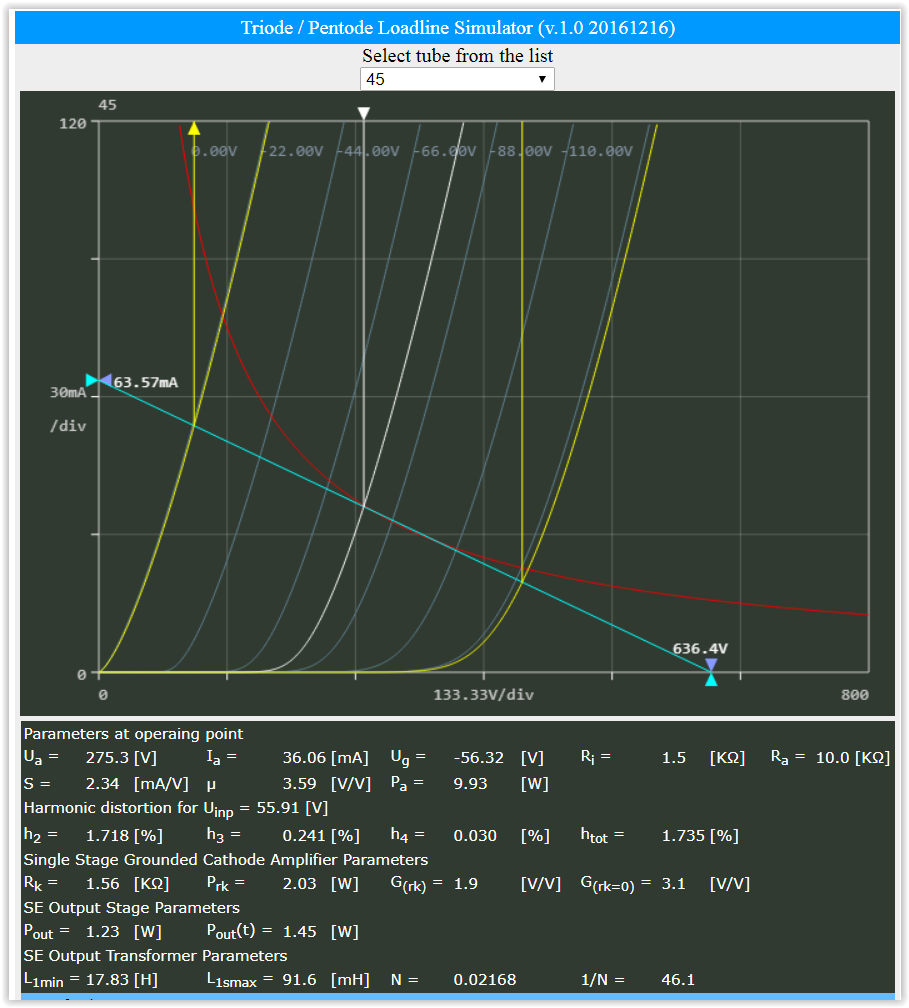909x1008 pixels.
Task: Click the Pa value 9.93
Action: point(471,784)
